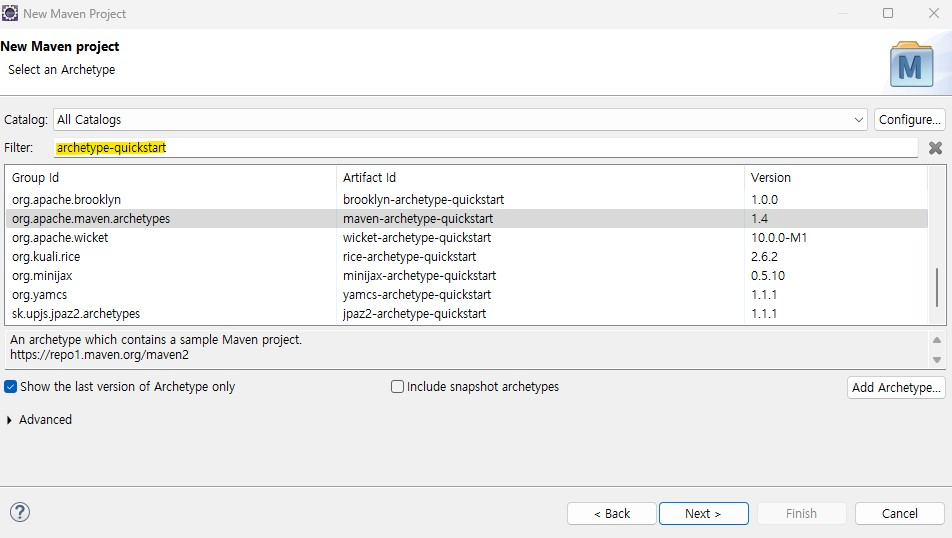This screenshot has width=952, height=538.
Task: Click the archetype list vertical scrollbar
Action: point(936,287)
